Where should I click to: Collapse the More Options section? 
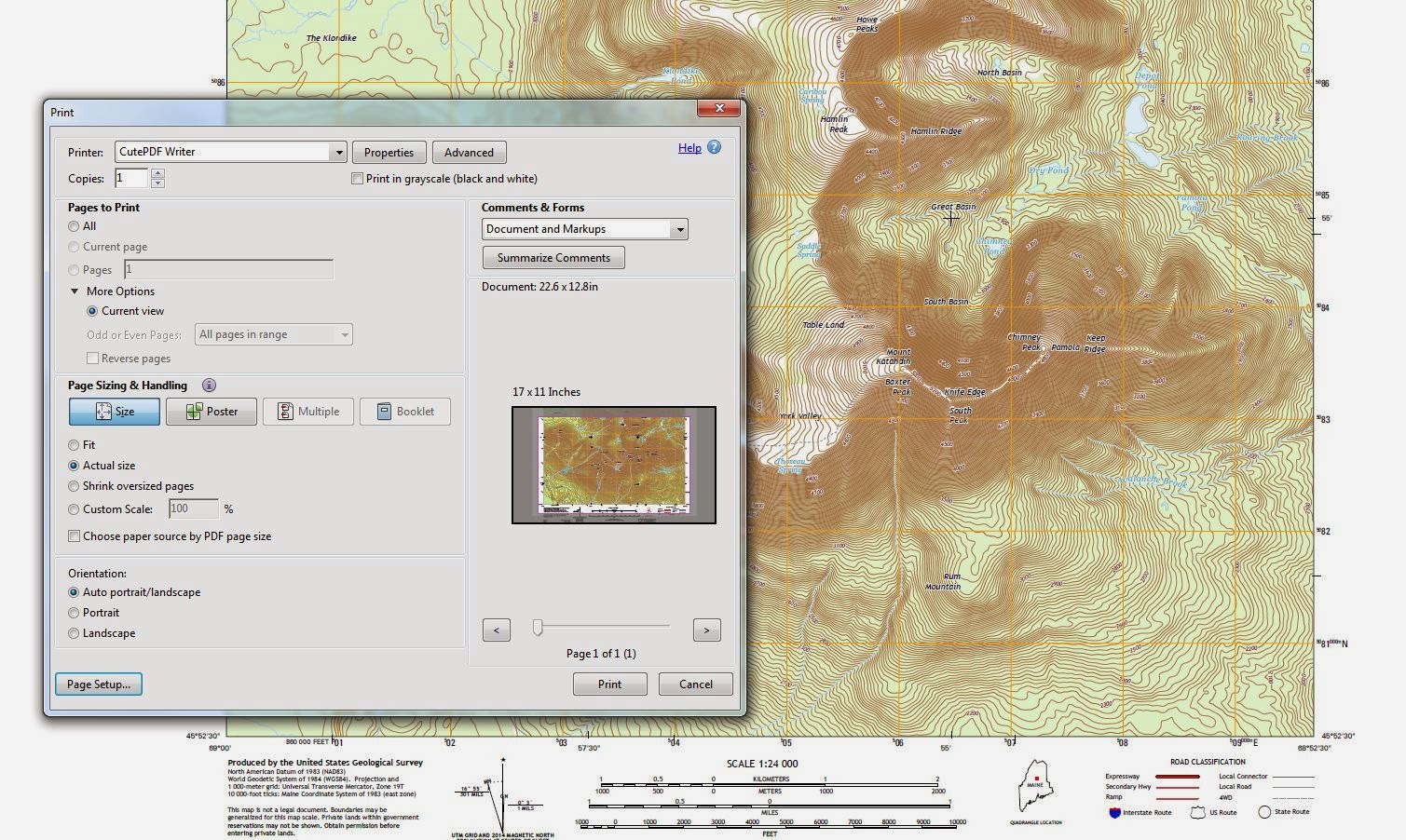[x=75, y=291]
